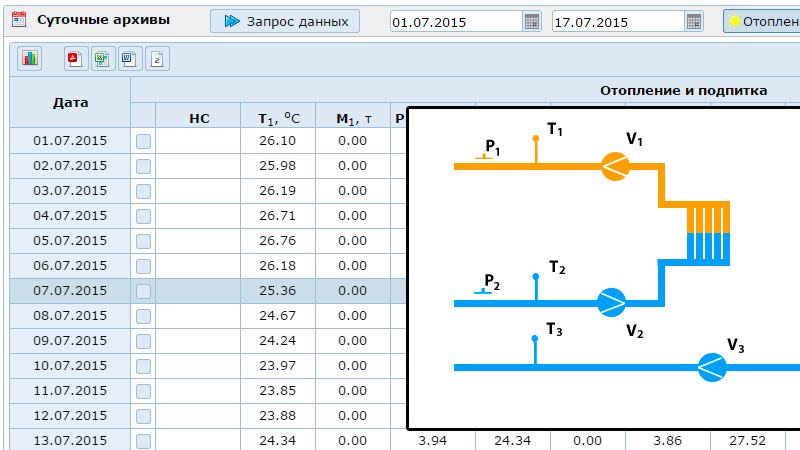Export the archive to Excel
This screenshot has width=800, height=450.
pos(102,59)
